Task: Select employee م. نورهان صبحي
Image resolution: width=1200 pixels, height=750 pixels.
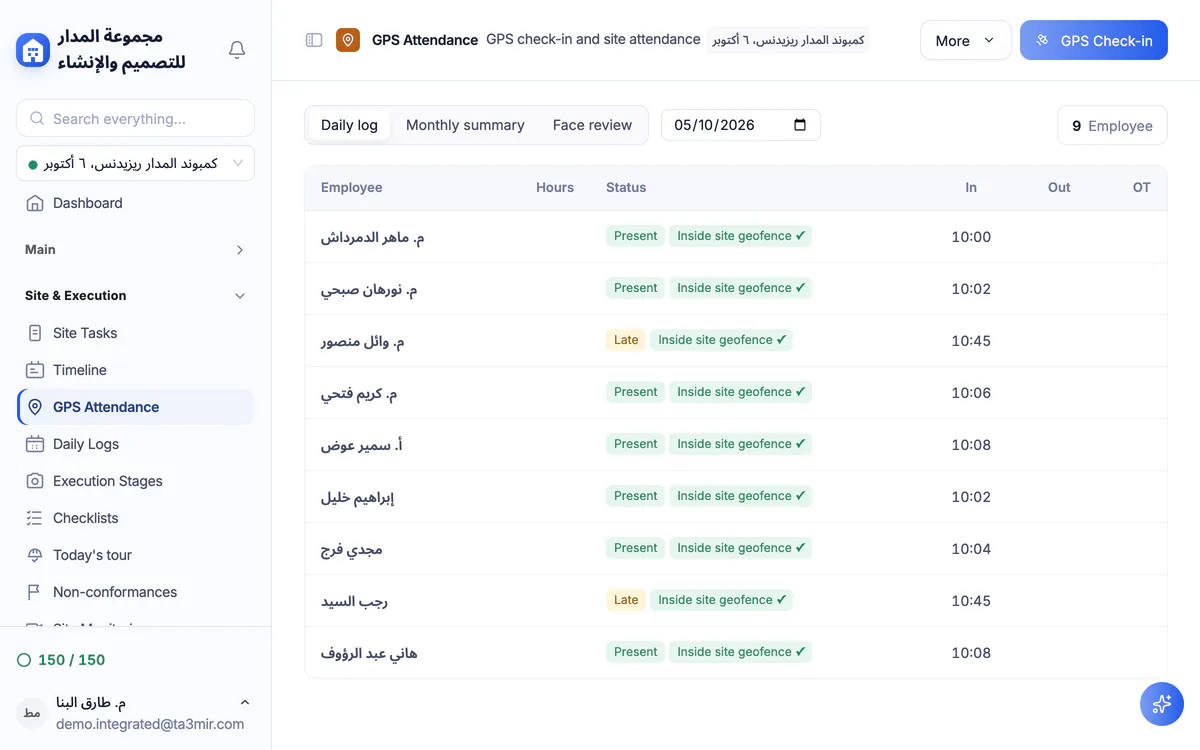Action: click(369, 289)
